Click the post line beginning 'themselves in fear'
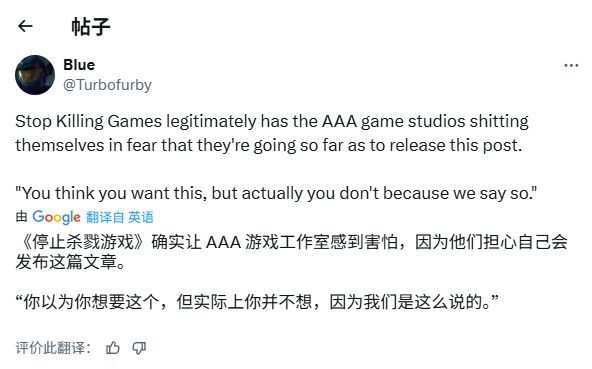This screenshot has height=369, width=592. pyautogui.click(x=268, y=145)
